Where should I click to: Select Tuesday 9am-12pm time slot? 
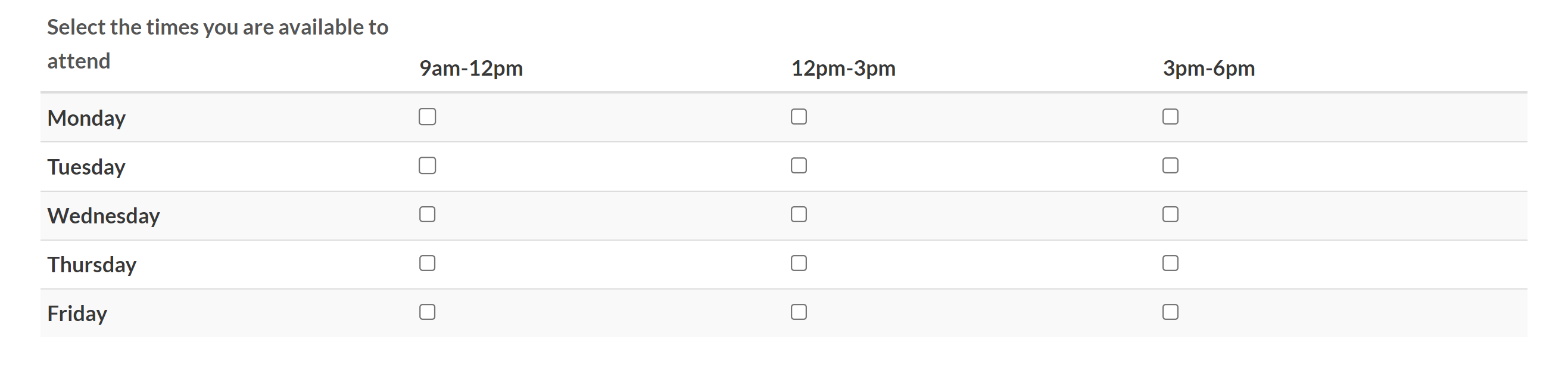pos(428,166)
